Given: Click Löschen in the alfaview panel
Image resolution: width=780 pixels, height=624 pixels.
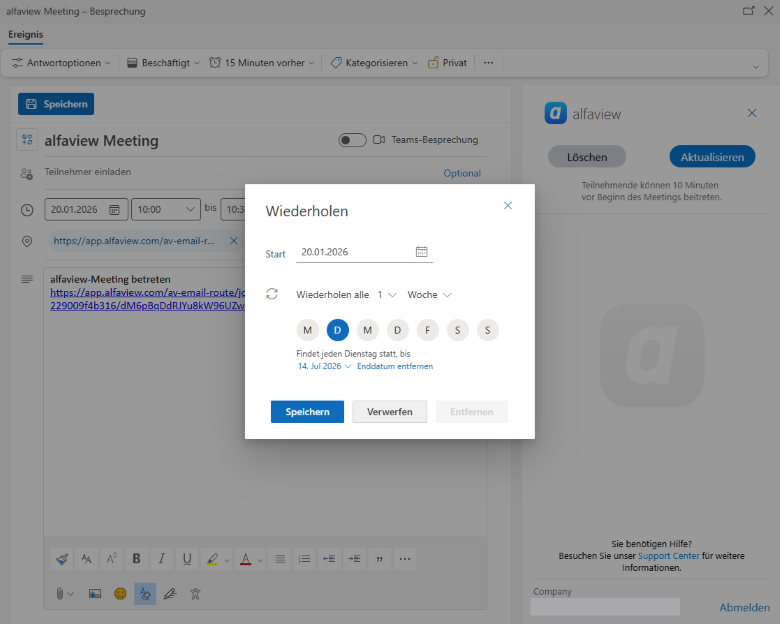Looking at the screenshot, I should tap(587, 157).
